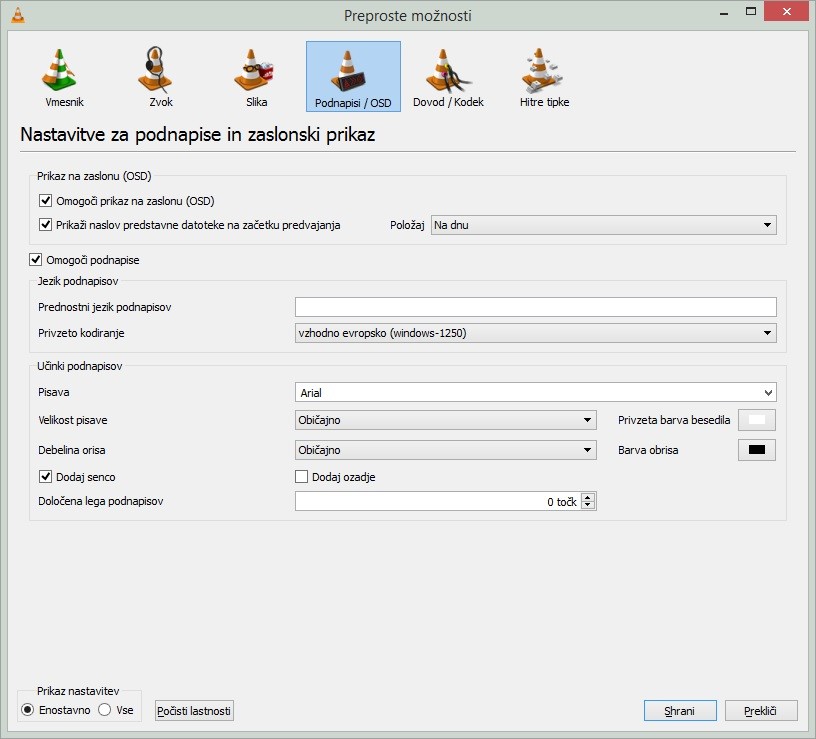Click the Prednostni jezik podnapisov text field
The image size is (816, 739).
tap(535, 307)
